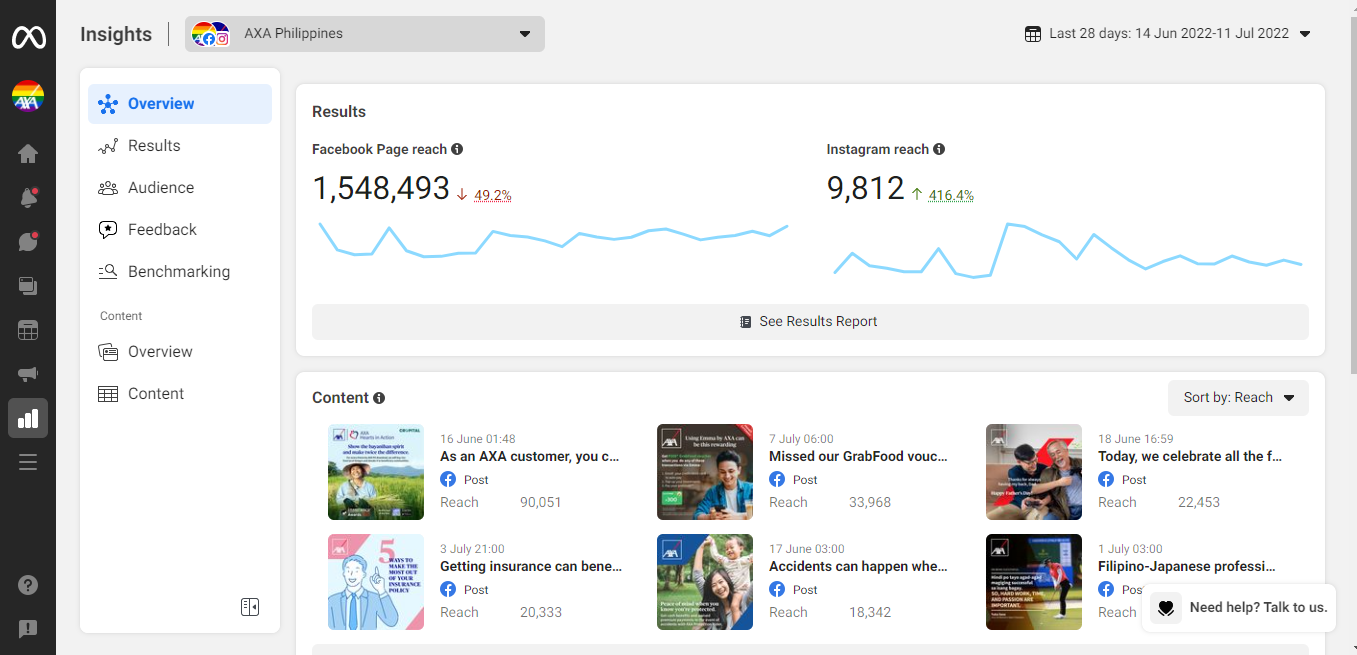Open AXA Philippines account dropdown
1357x655 pixels.
point(365,34)
